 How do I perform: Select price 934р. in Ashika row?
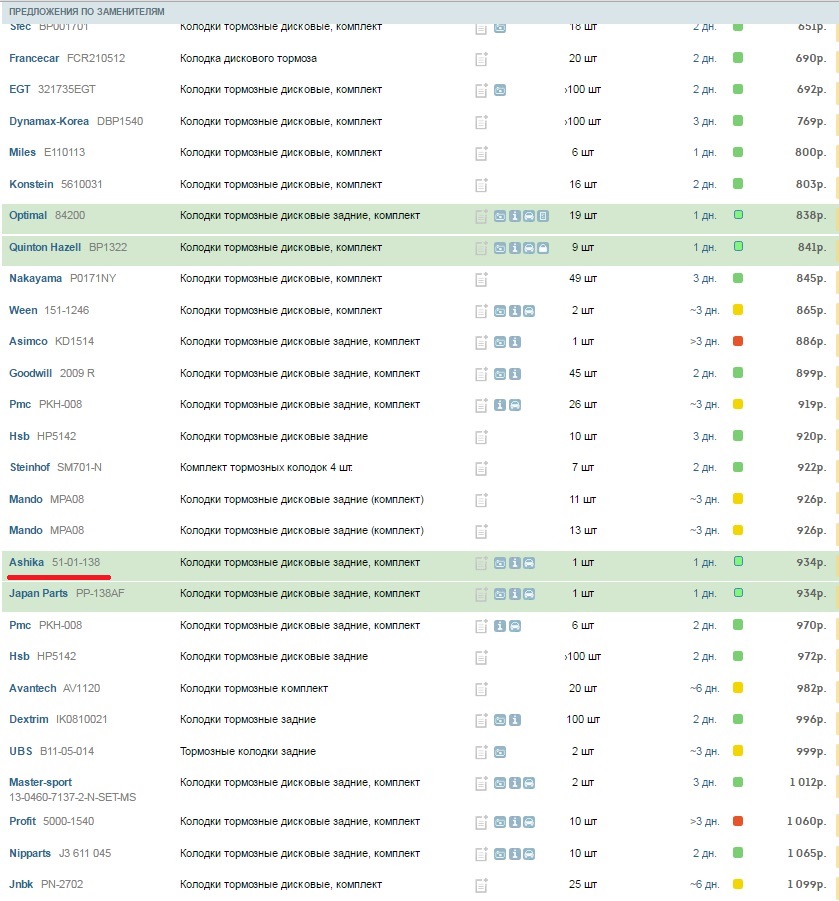[811, 562]
